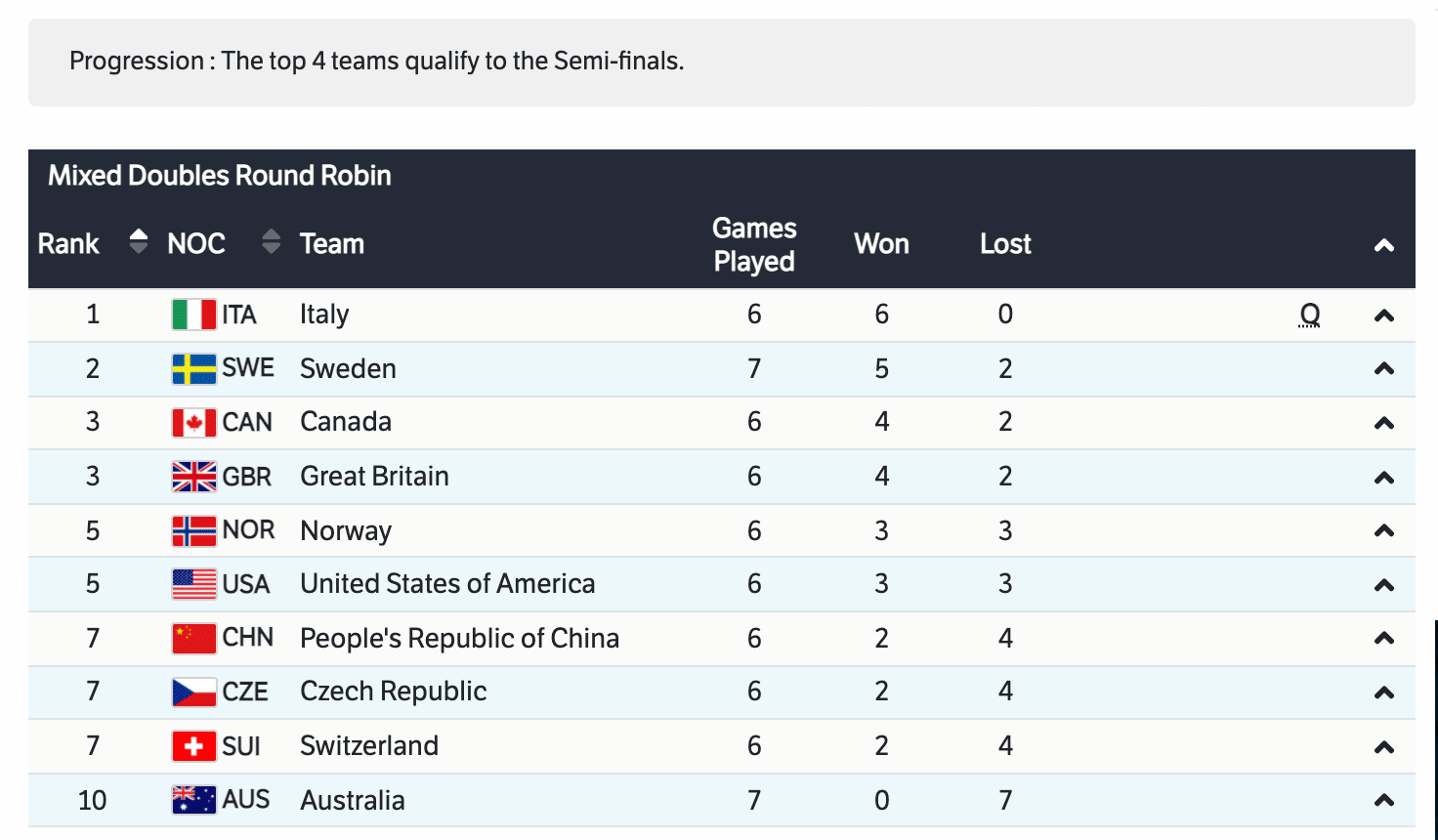Click the Won column header
The image size is (1438, 840).
coord(881,244)
